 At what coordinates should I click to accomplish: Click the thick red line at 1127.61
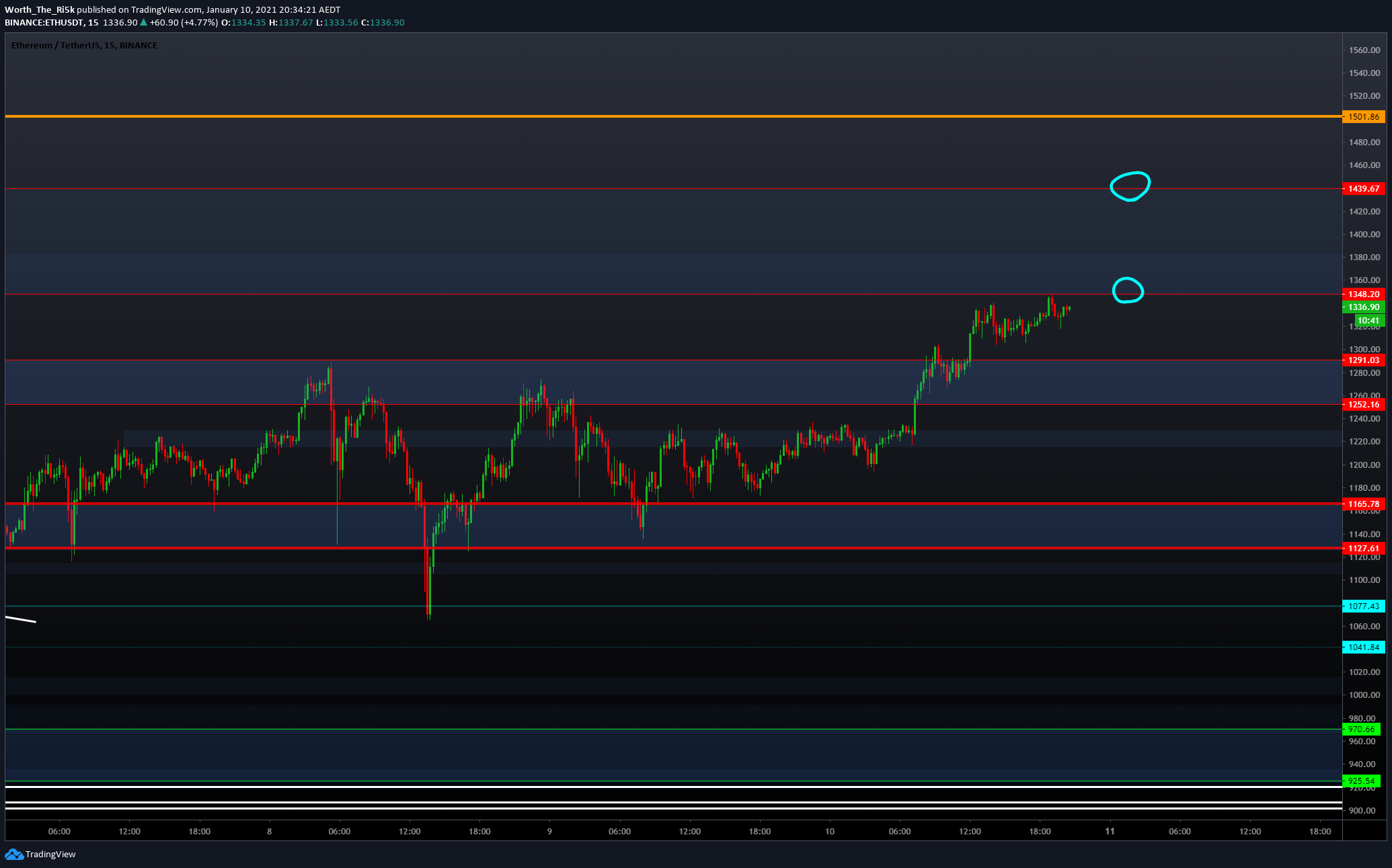click(673, 548)
